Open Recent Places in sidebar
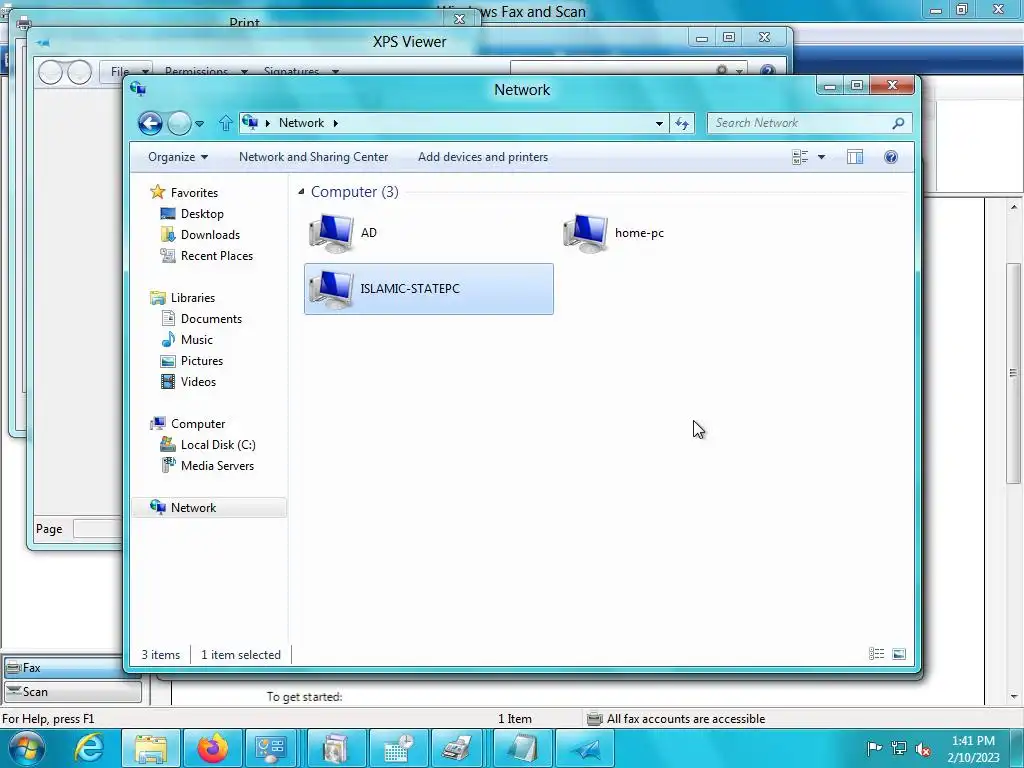This screenshot has width=1024, height=768. pos(216,256)
